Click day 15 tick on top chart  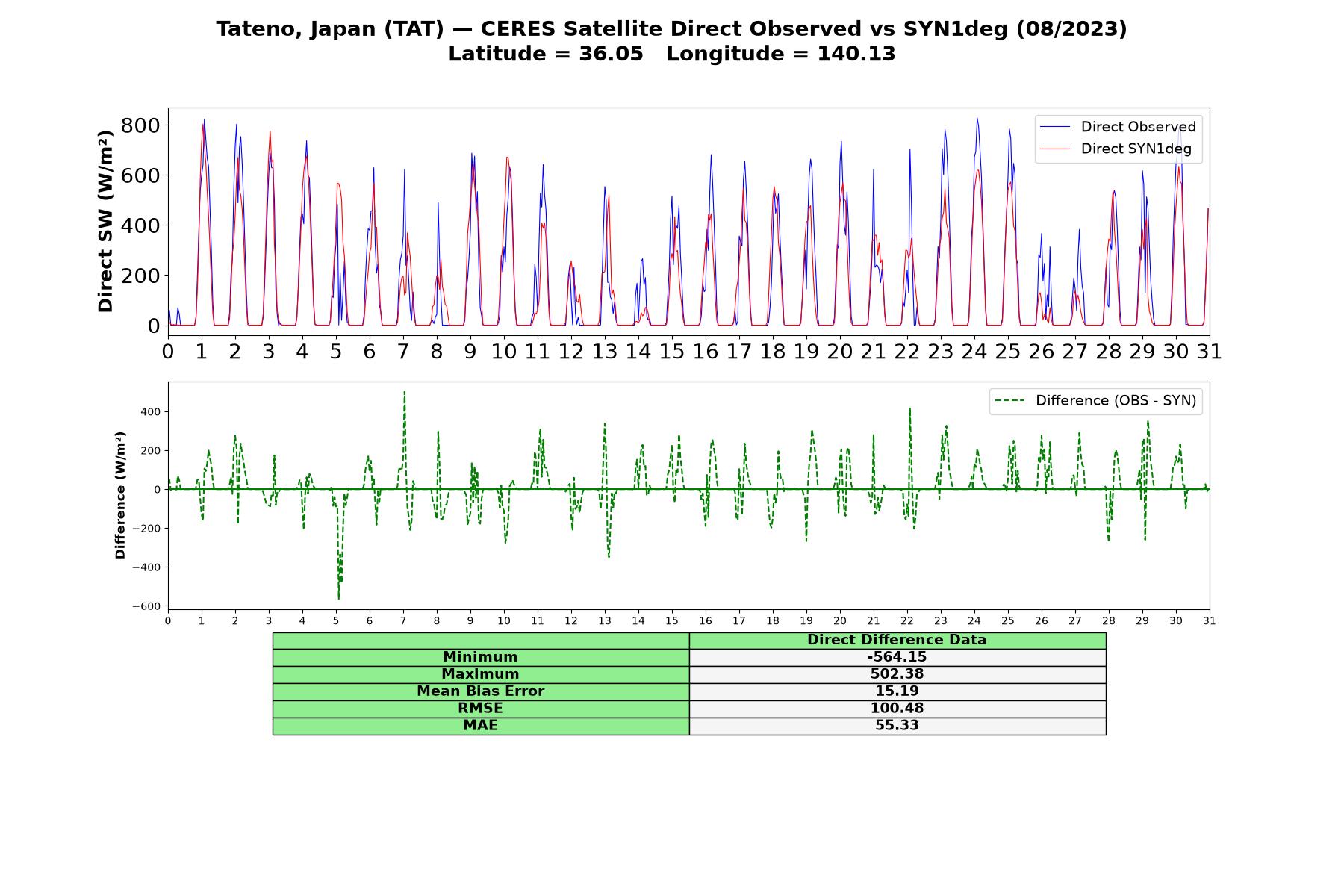coord(672,351)
